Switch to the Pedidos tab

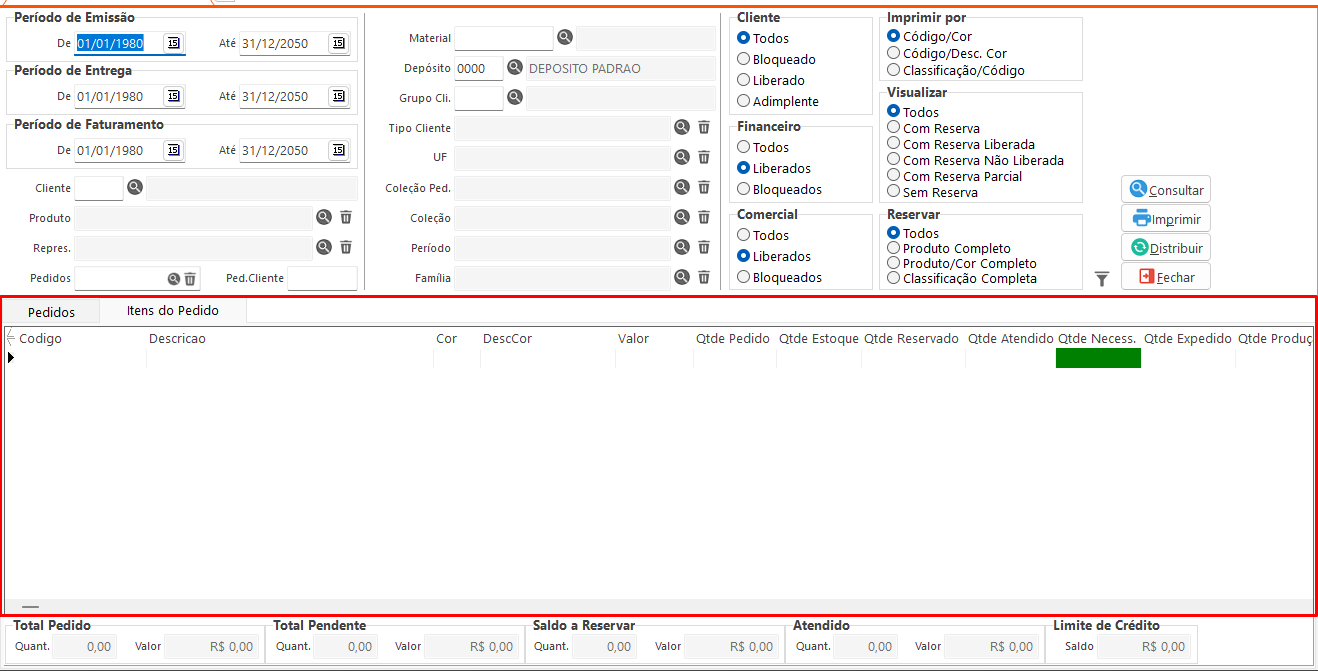50,312
